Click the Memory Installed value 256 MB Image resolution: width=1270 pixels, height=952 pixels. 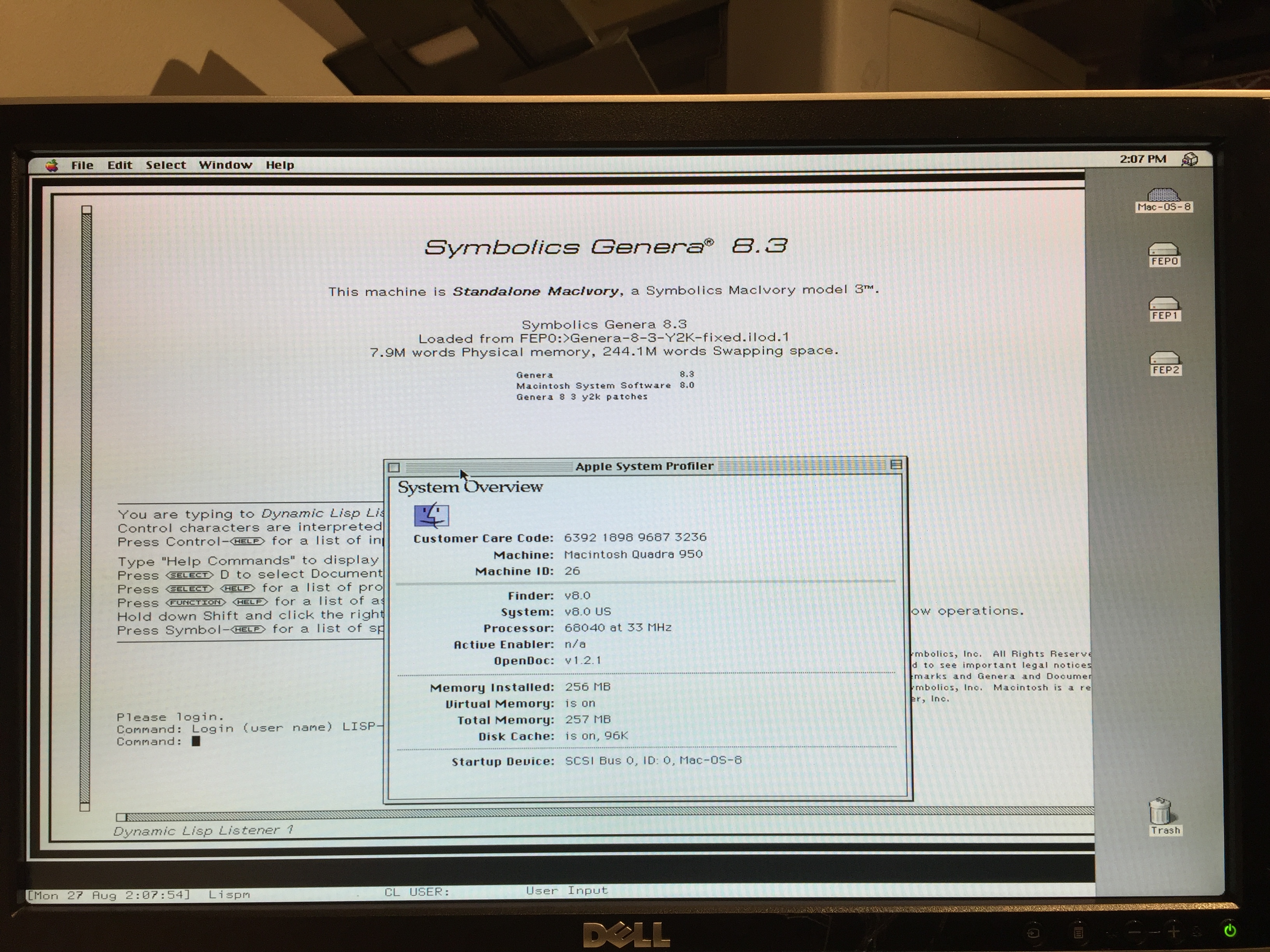(x=588, y=687)
